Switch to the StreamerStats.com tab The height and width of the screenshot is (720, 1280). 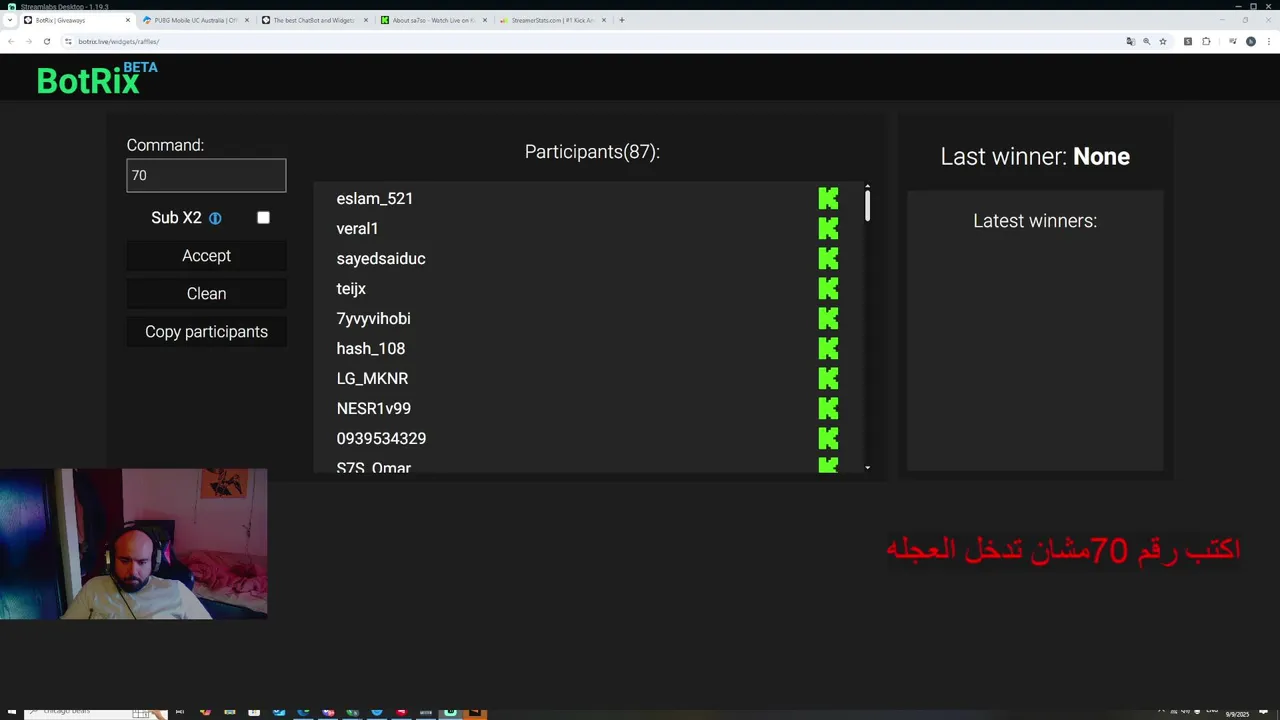click(x=552, y=20)
